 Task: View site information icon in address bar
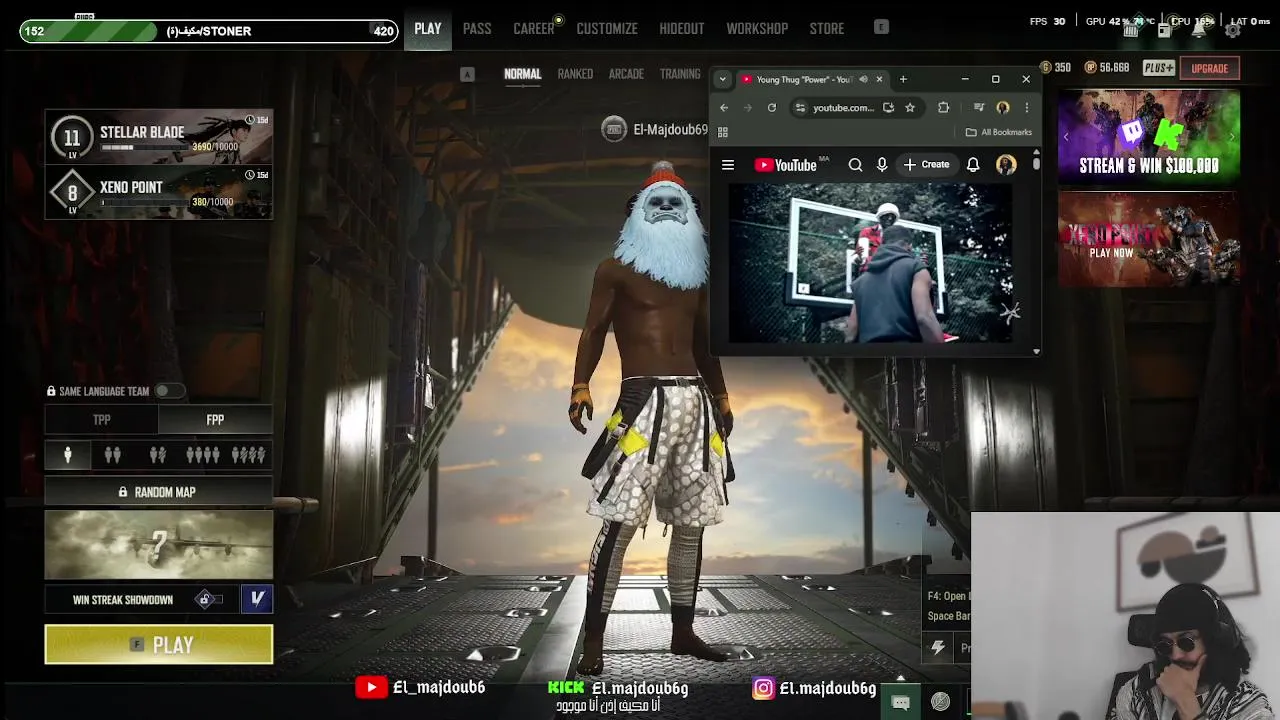point(799,108)
